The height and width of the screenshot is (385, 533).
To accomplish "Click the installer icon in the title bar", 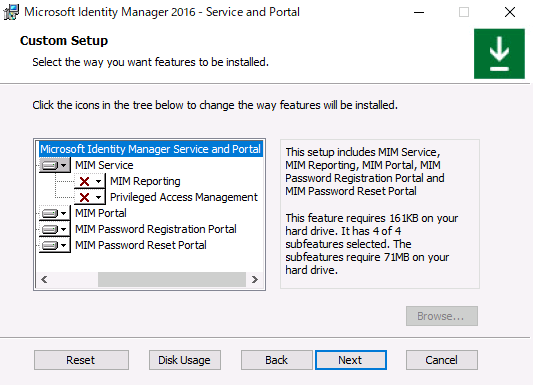I will click(11, 12).
